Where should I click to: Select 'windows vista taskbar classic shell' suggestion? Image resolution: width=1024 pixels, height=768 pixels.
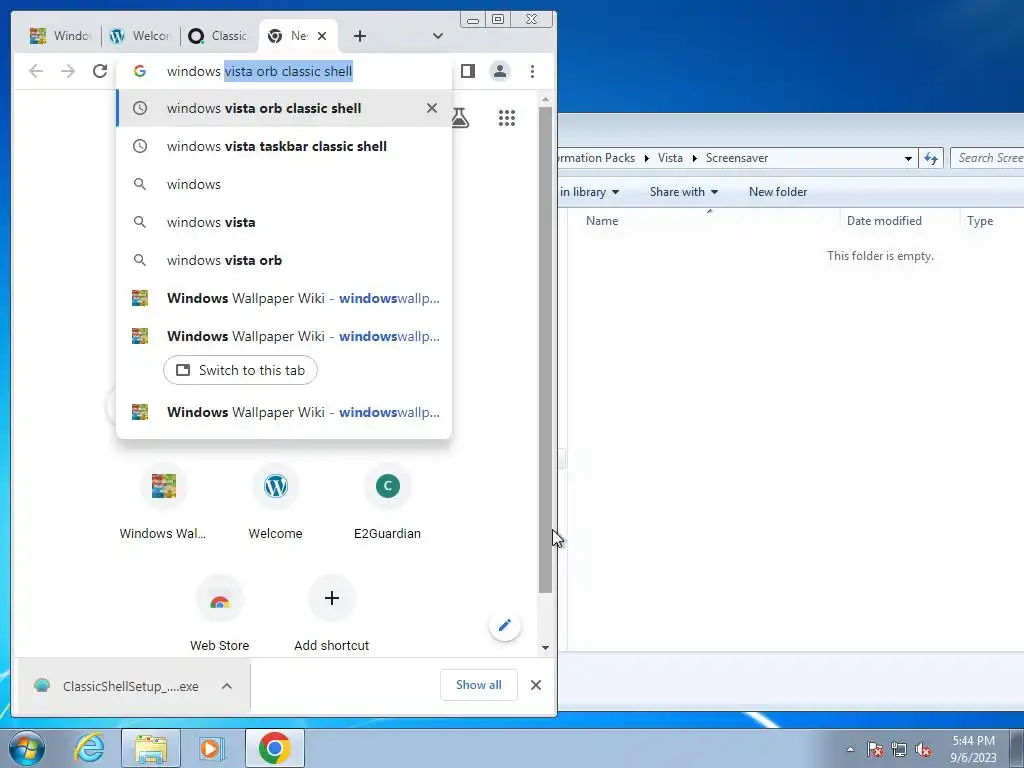(284, 146)
